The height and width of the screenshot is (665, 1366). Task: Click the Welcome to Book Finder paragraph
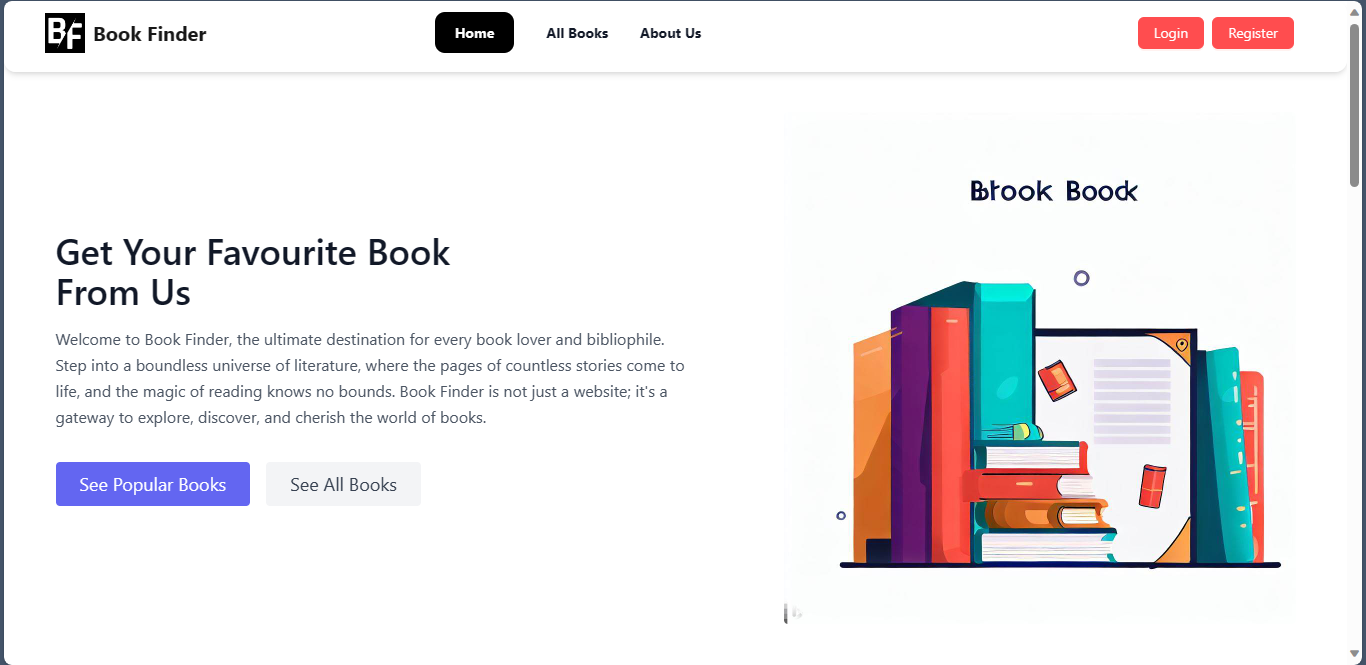click(370, 379)
